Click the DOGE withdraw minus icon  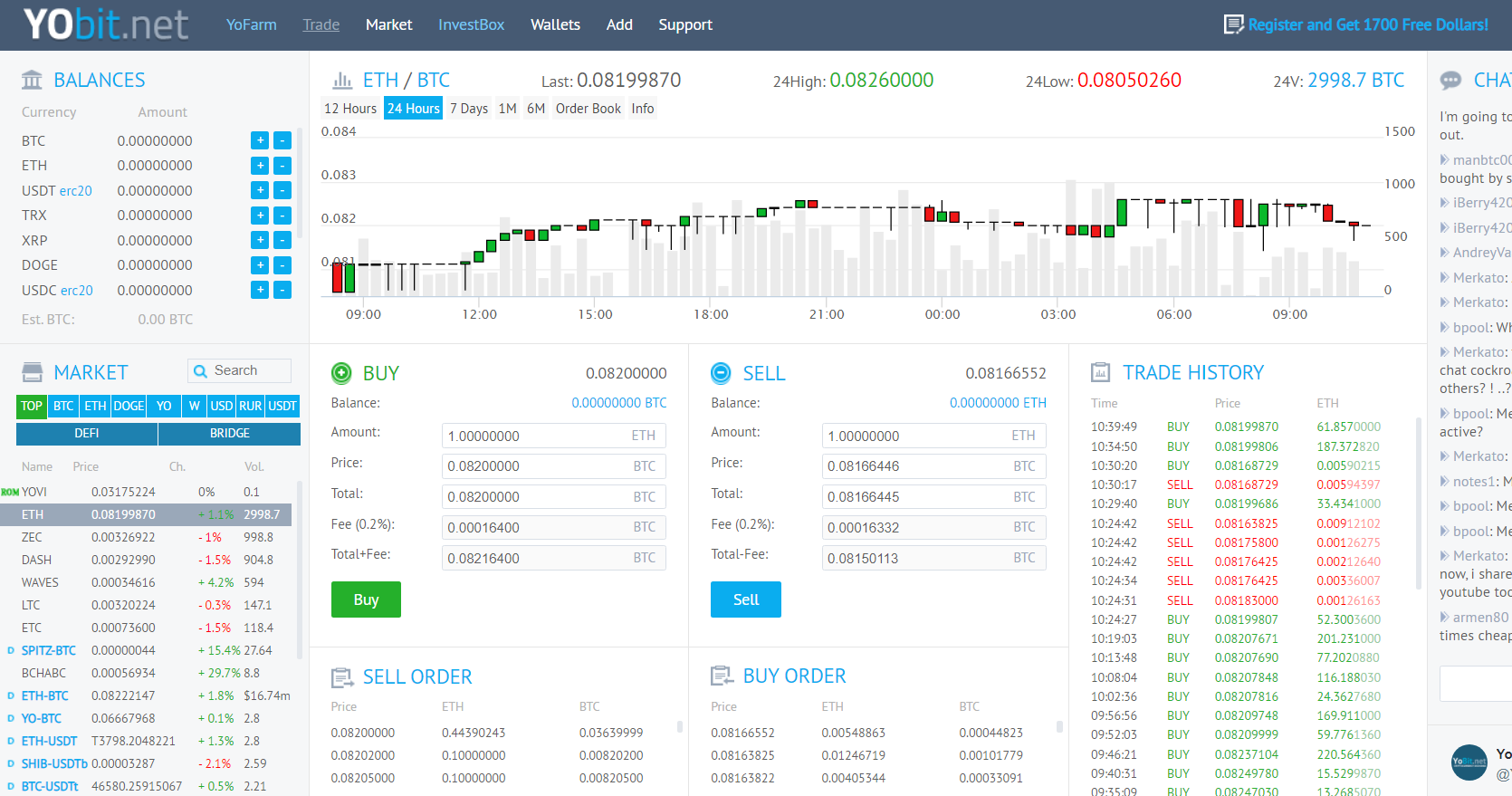[x=282, y=265]
